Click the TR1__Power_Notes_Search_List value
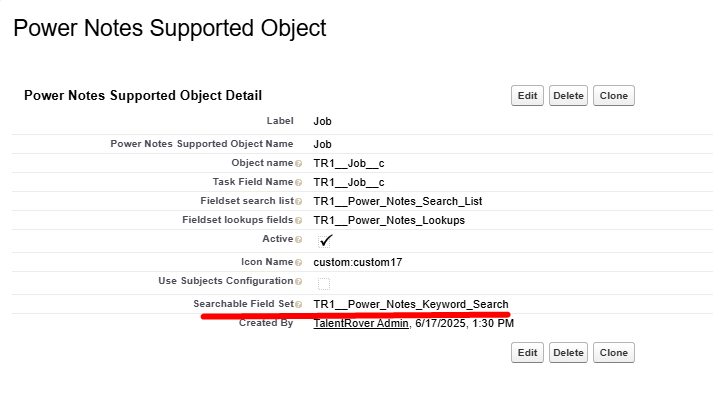 pos(398,202)
